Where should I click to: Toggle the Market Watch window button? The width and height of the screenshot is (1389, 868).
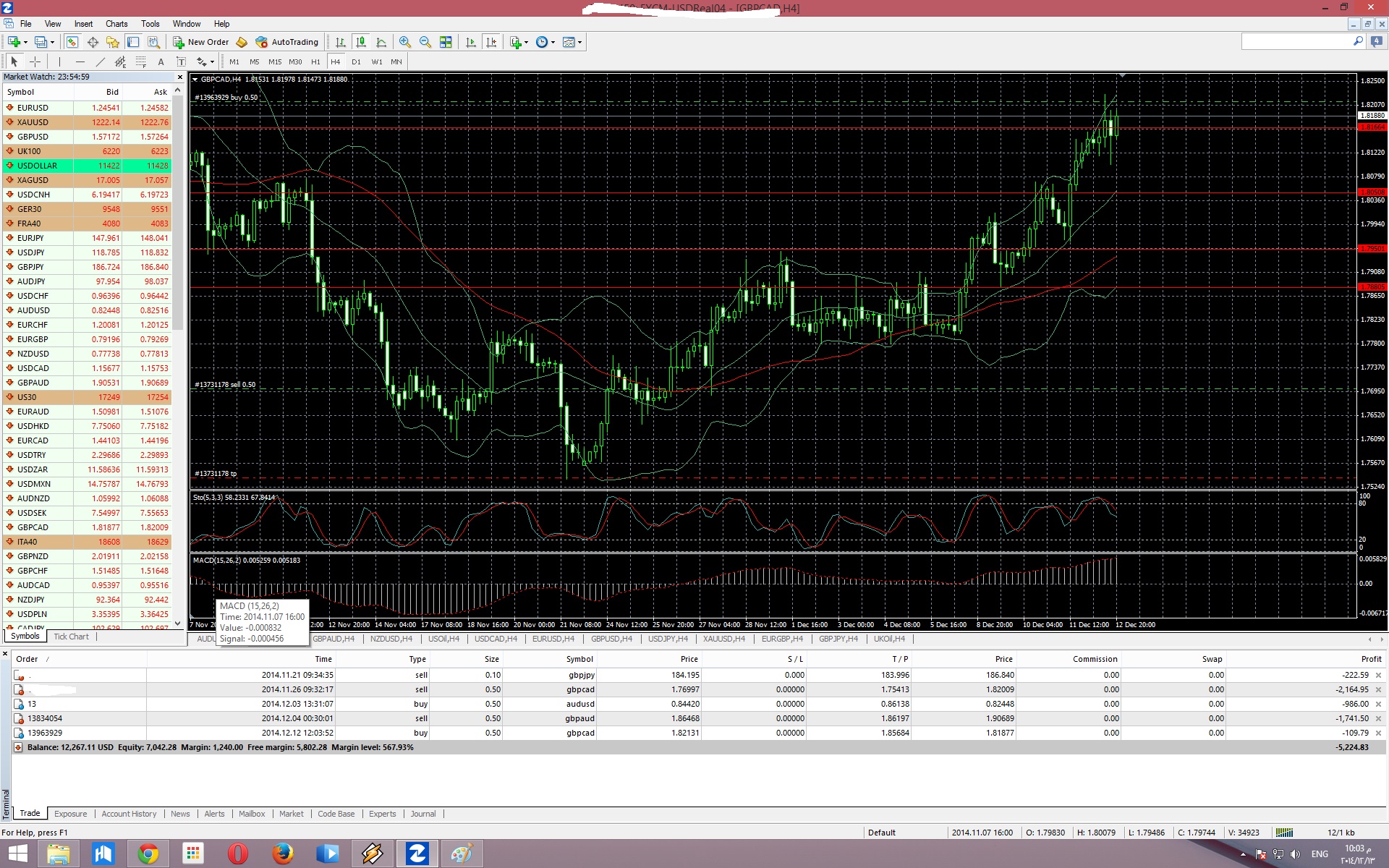72,42
